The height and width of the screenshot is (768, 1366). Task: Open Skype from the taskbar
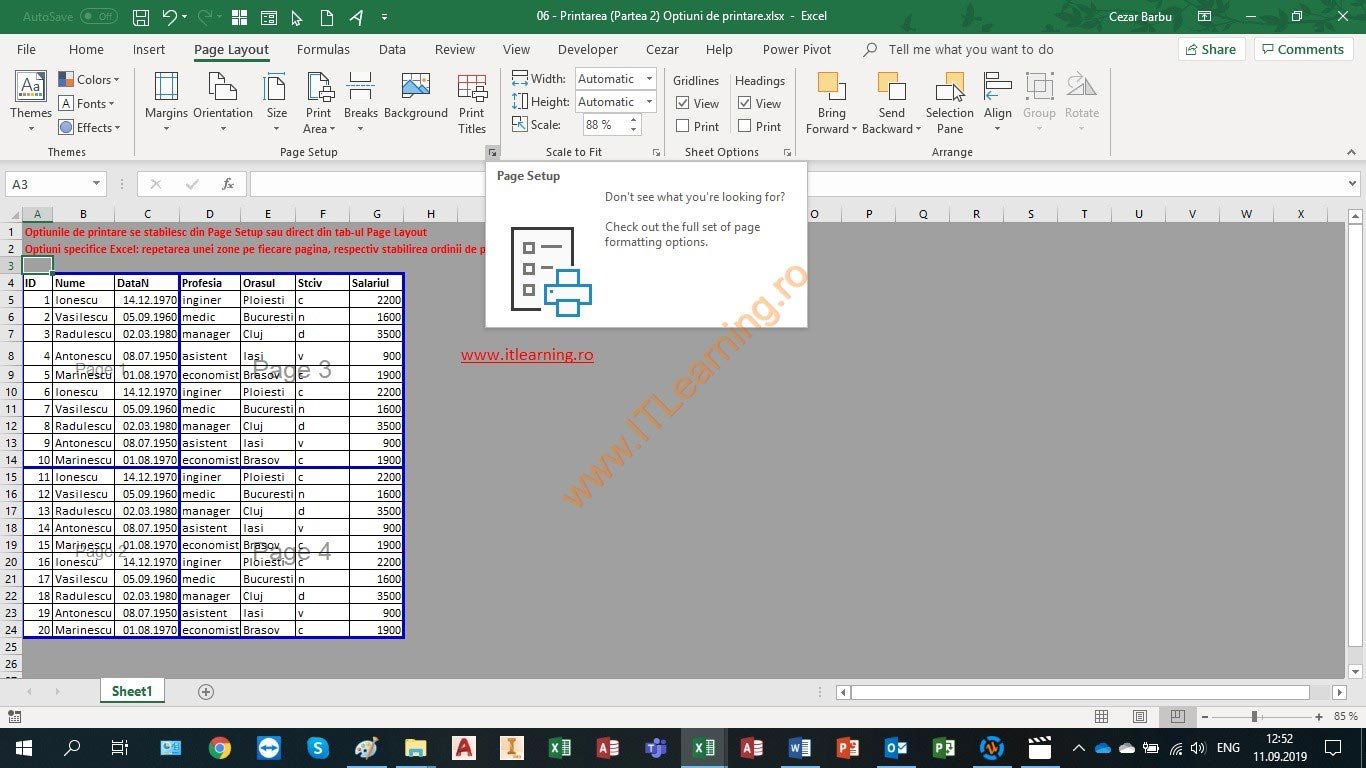[x=318, y=747]
